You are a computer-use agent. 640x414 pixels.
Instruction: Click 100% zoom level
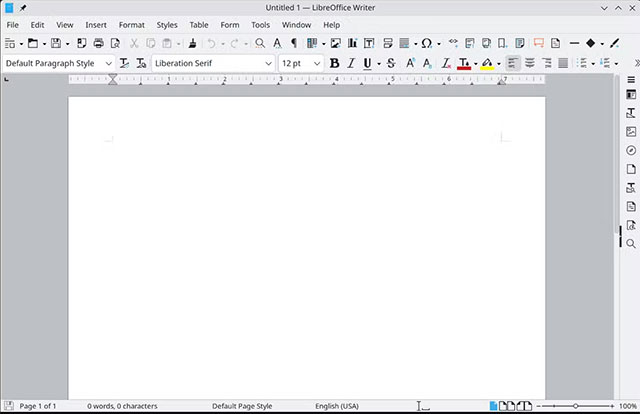pyautogui.click(x=628, y=406)
